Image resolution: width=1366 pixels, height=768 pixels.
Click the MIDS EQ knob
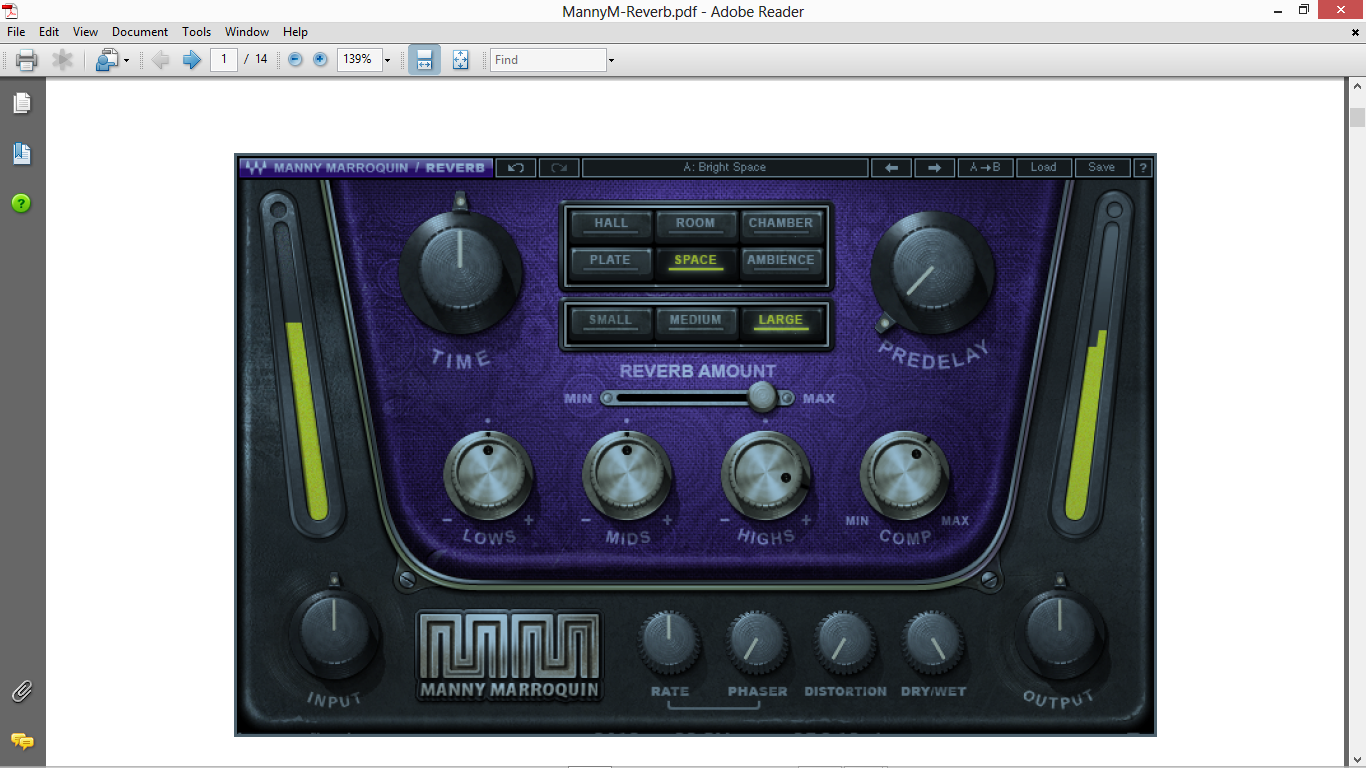pos(627,476)
